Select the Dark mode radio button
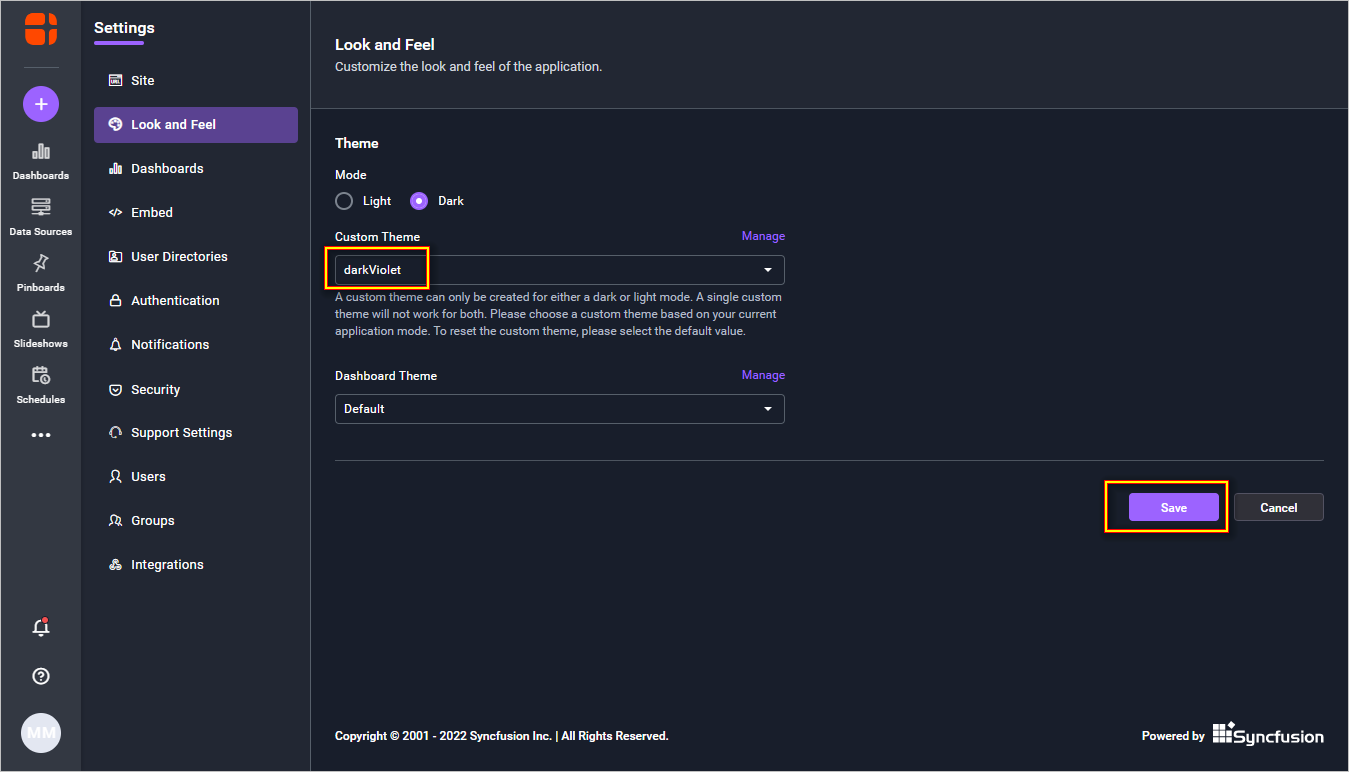The height and width of the screenshot is (772, 1349). 419,201
